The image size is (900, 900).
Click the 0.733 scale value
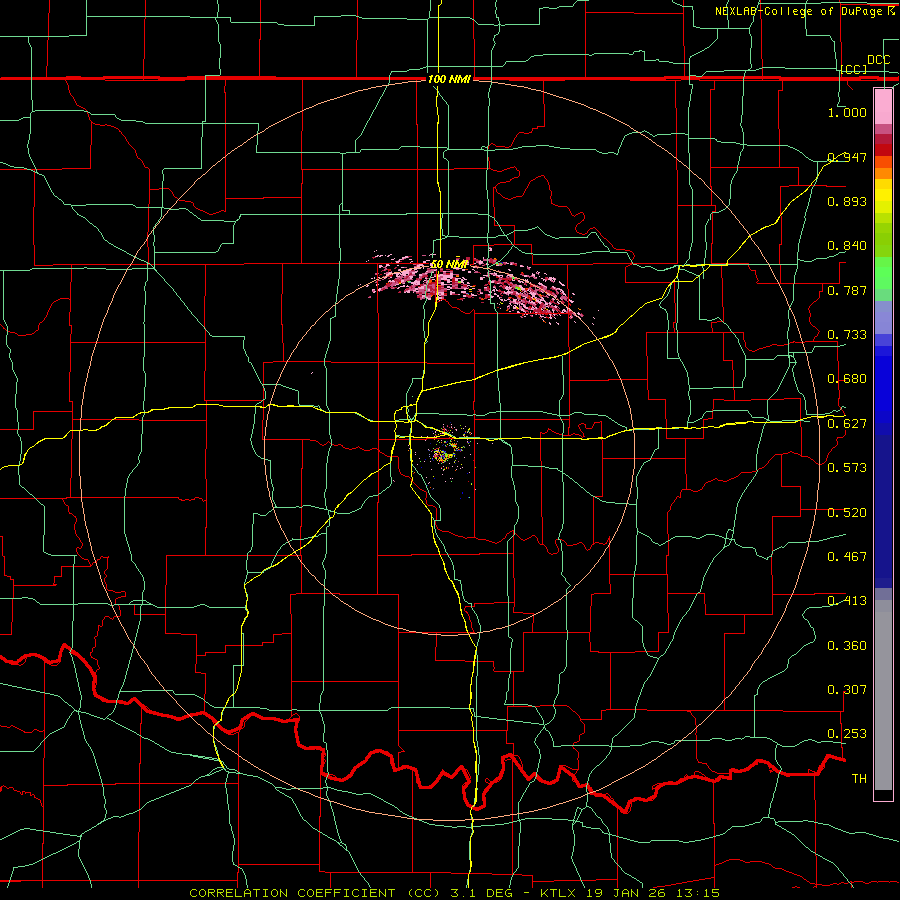tap(847, 335)
